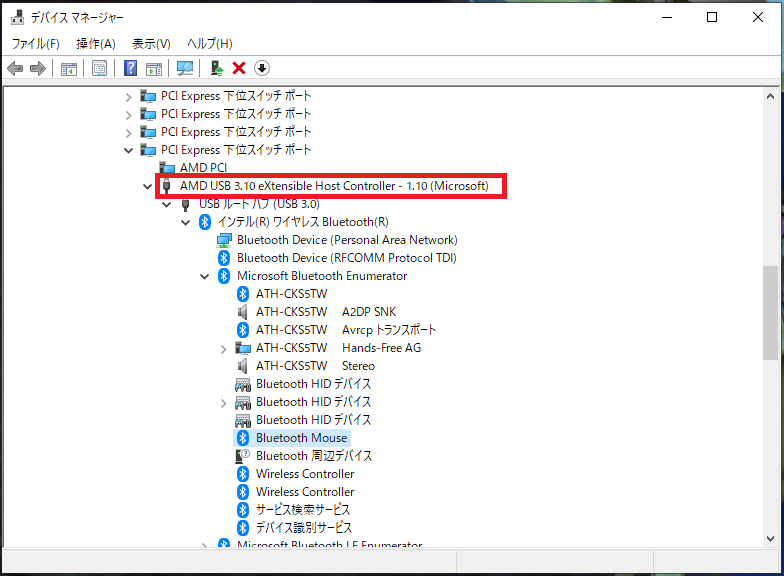Click the red X uninstall device icon
Viewport: 784px width, 576px height.
point(239,68)
